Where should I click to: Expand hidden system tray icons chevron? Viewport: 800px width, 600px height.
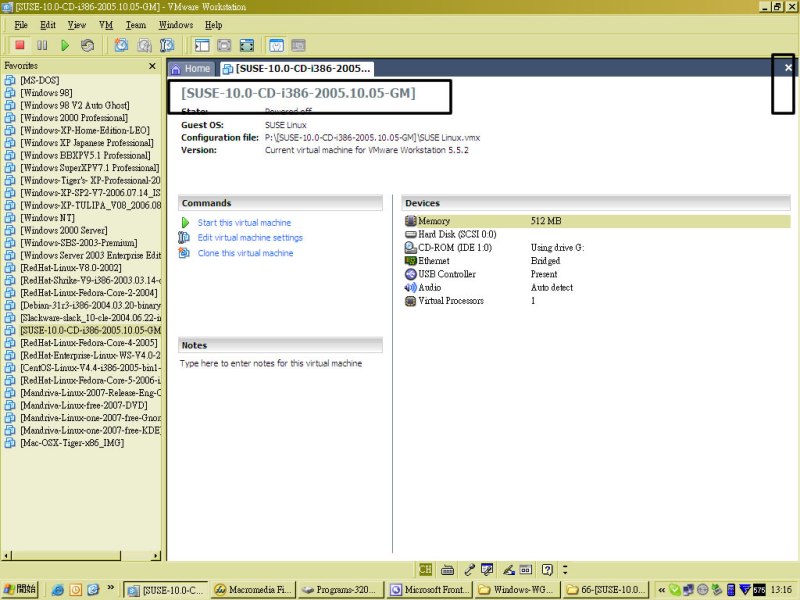click(661, 590)
